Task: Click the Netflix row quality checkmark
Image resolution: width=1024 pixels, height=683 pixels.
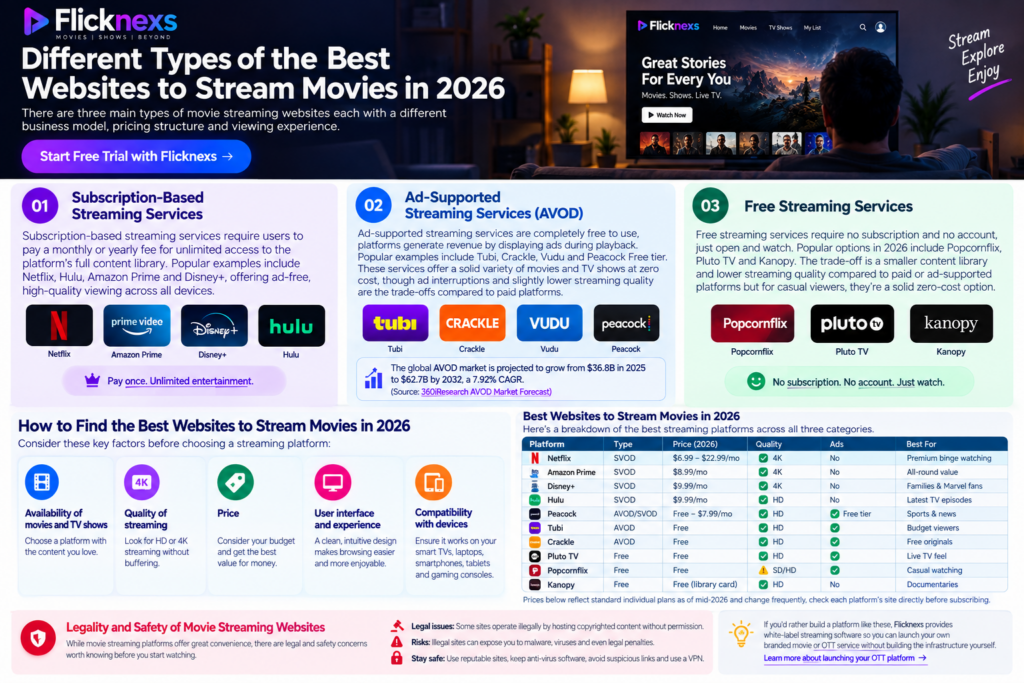Action: 763,458
